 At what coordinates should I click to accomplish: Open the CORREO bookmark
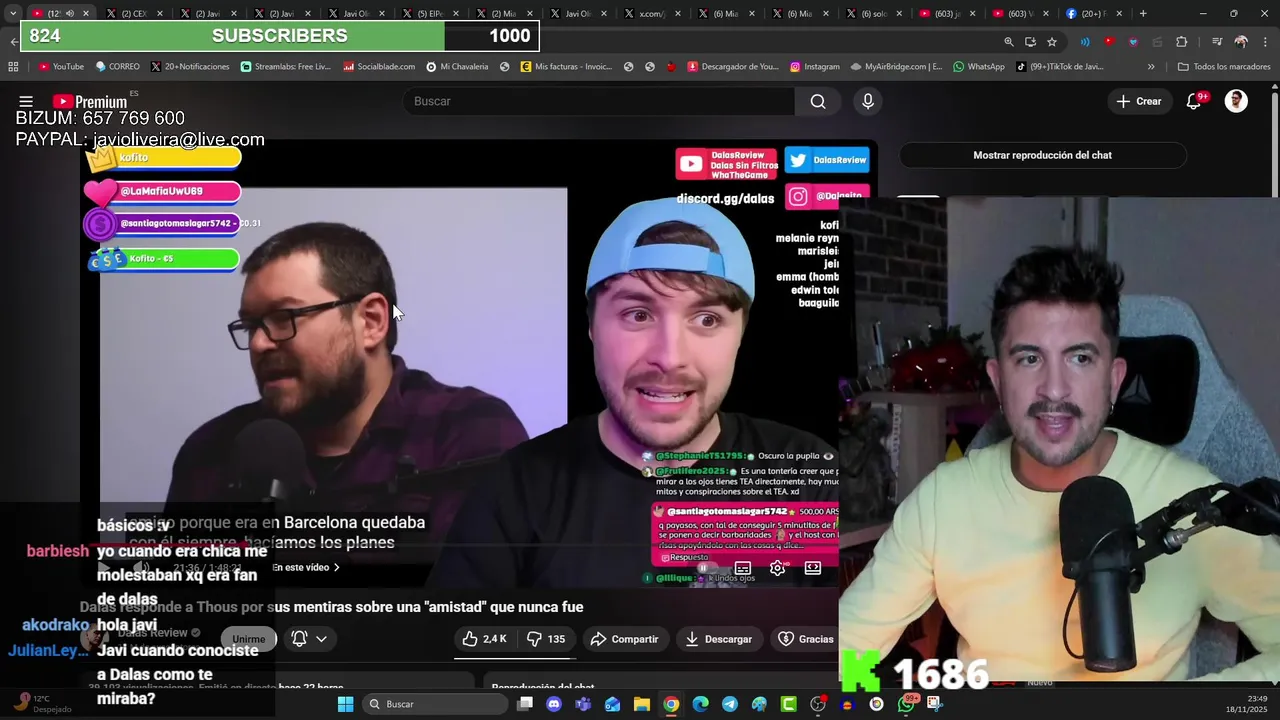(117, 67)
